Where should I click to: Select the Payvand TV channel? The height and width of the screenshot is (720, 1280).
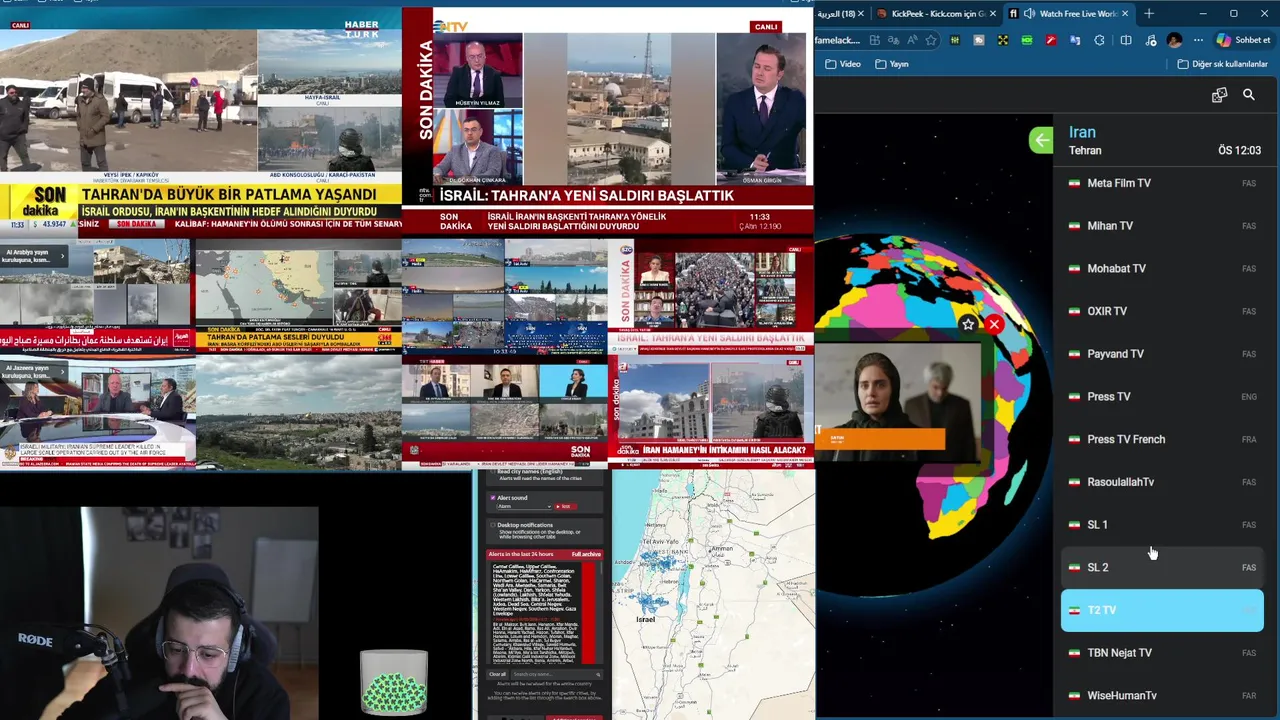click(1162, 354)
